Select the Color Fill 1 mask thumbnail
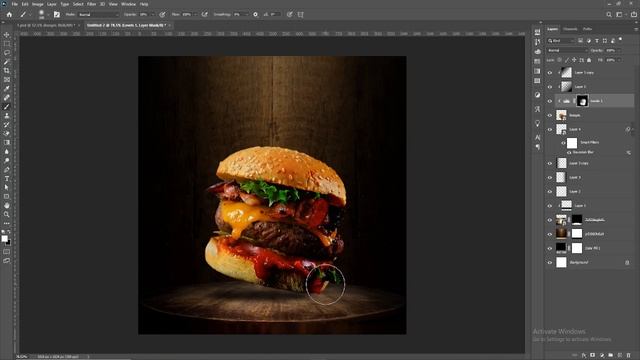This screenshot has width=640, height=360. coord(577,248)
